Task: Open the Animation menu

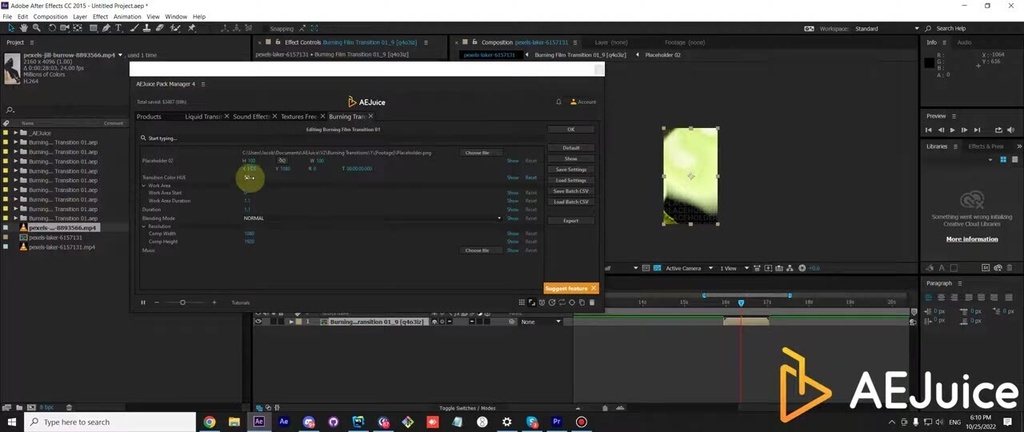Action: click(x=127, y=16)
